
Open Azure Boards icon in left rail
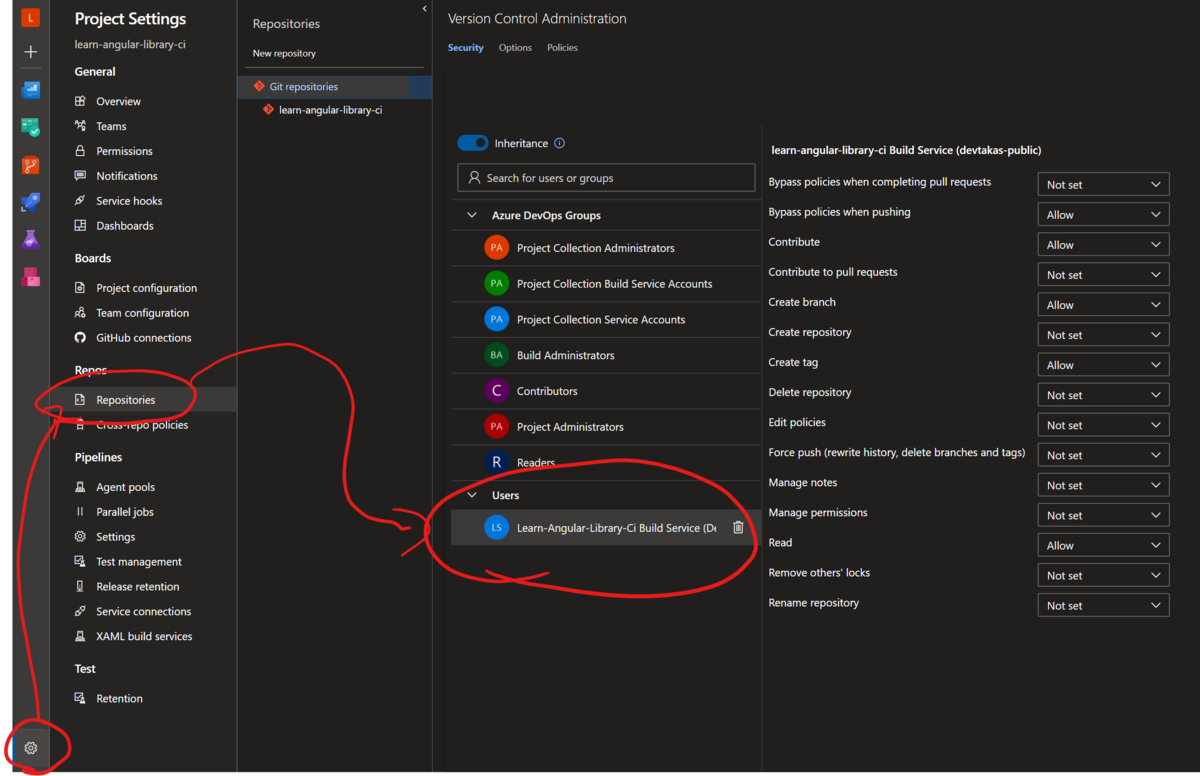31,127
